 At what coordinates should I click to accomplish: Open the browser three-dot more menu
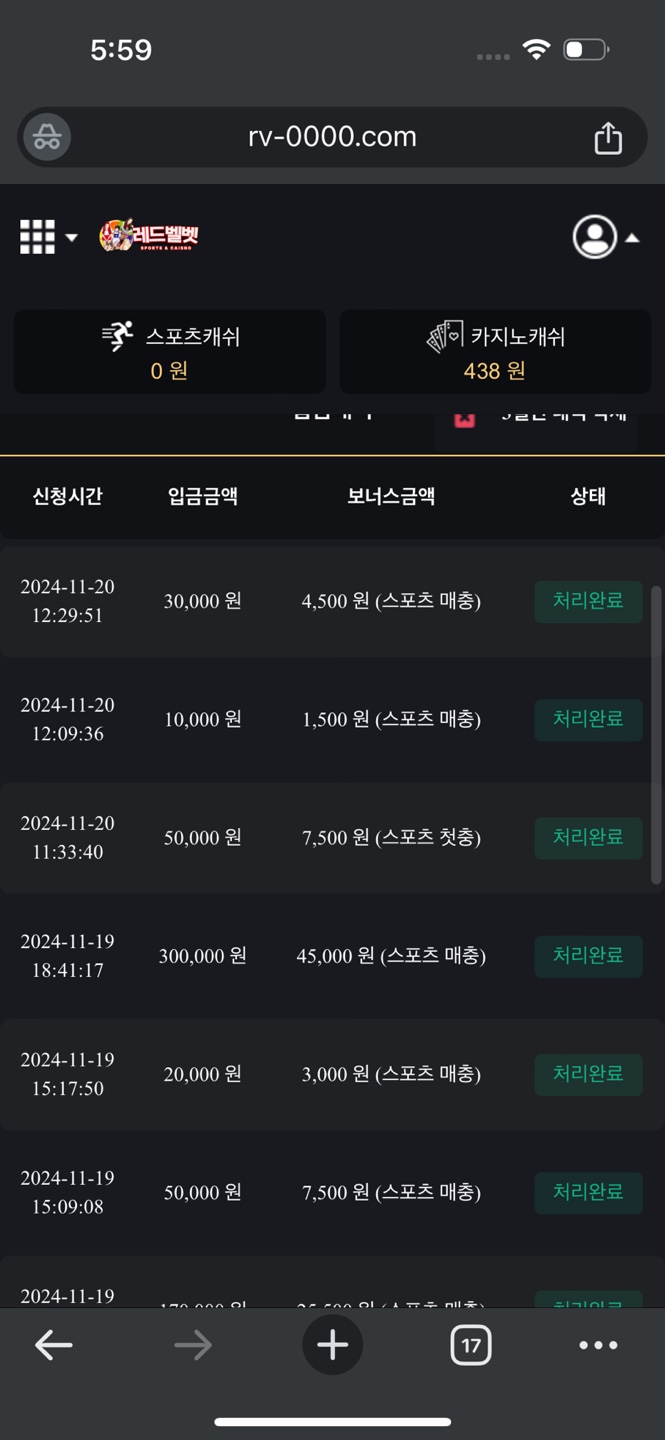tap(598, 1345)
